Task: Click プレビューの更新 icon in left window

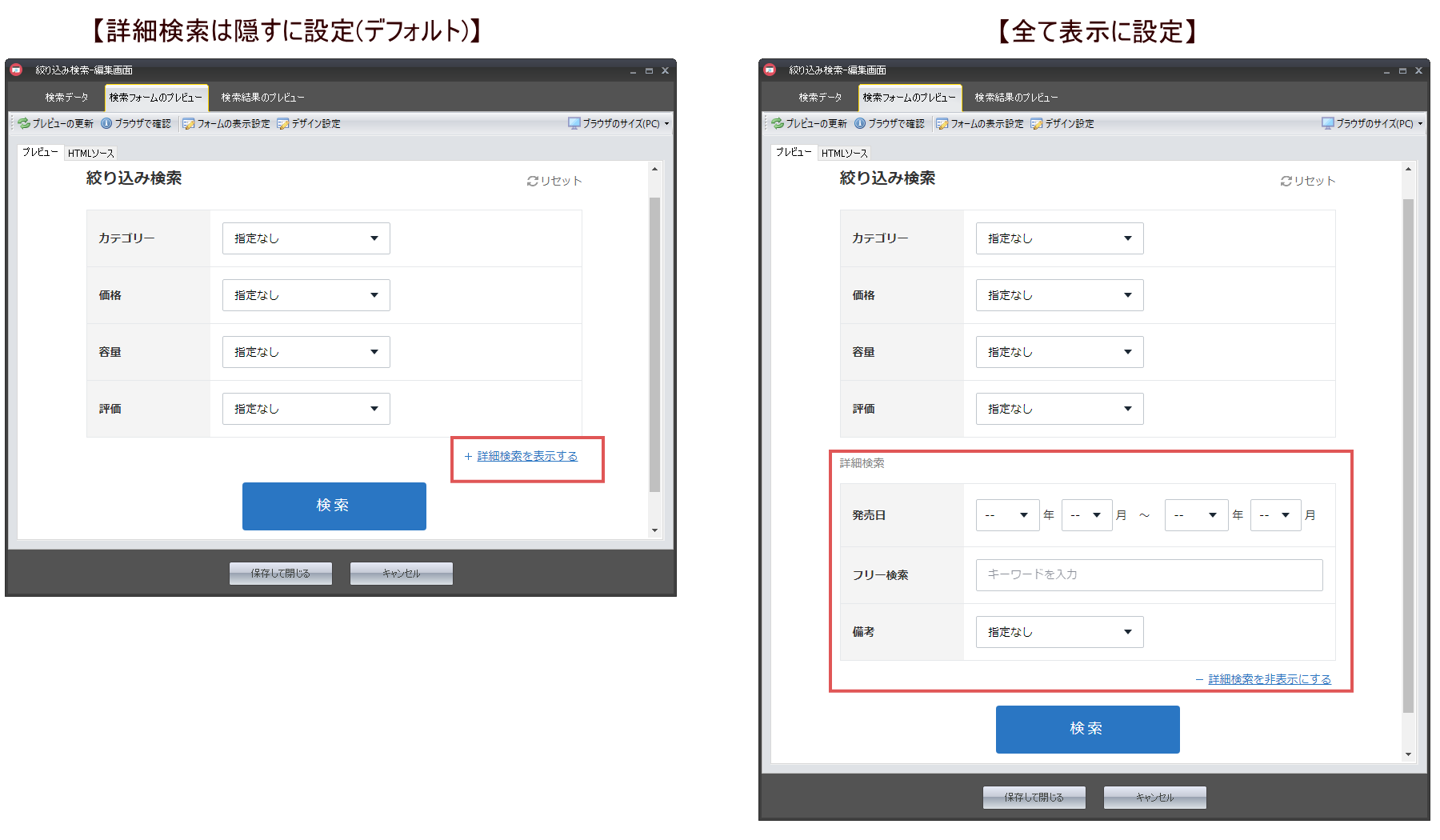Action: (x=24, y=123)
